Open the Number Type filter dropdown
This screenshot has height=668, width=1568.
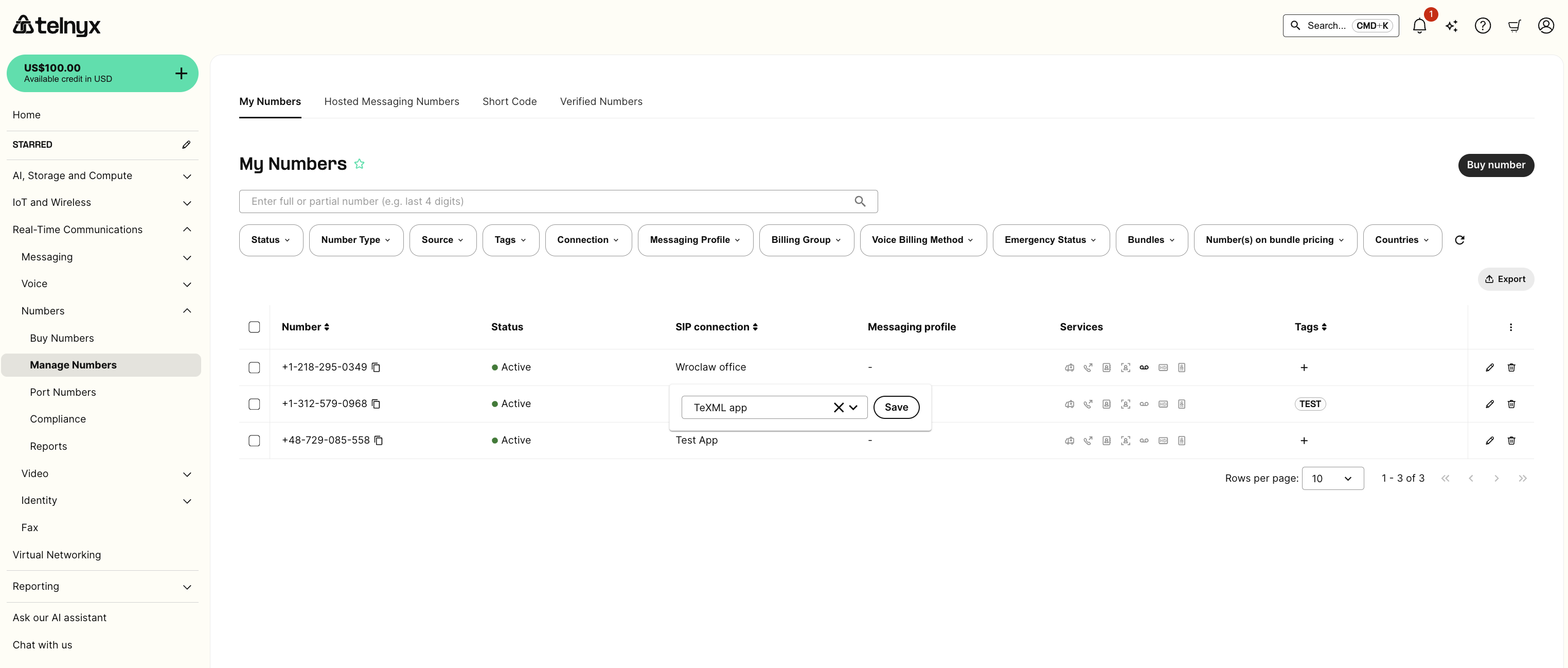(x=355, y=240)
